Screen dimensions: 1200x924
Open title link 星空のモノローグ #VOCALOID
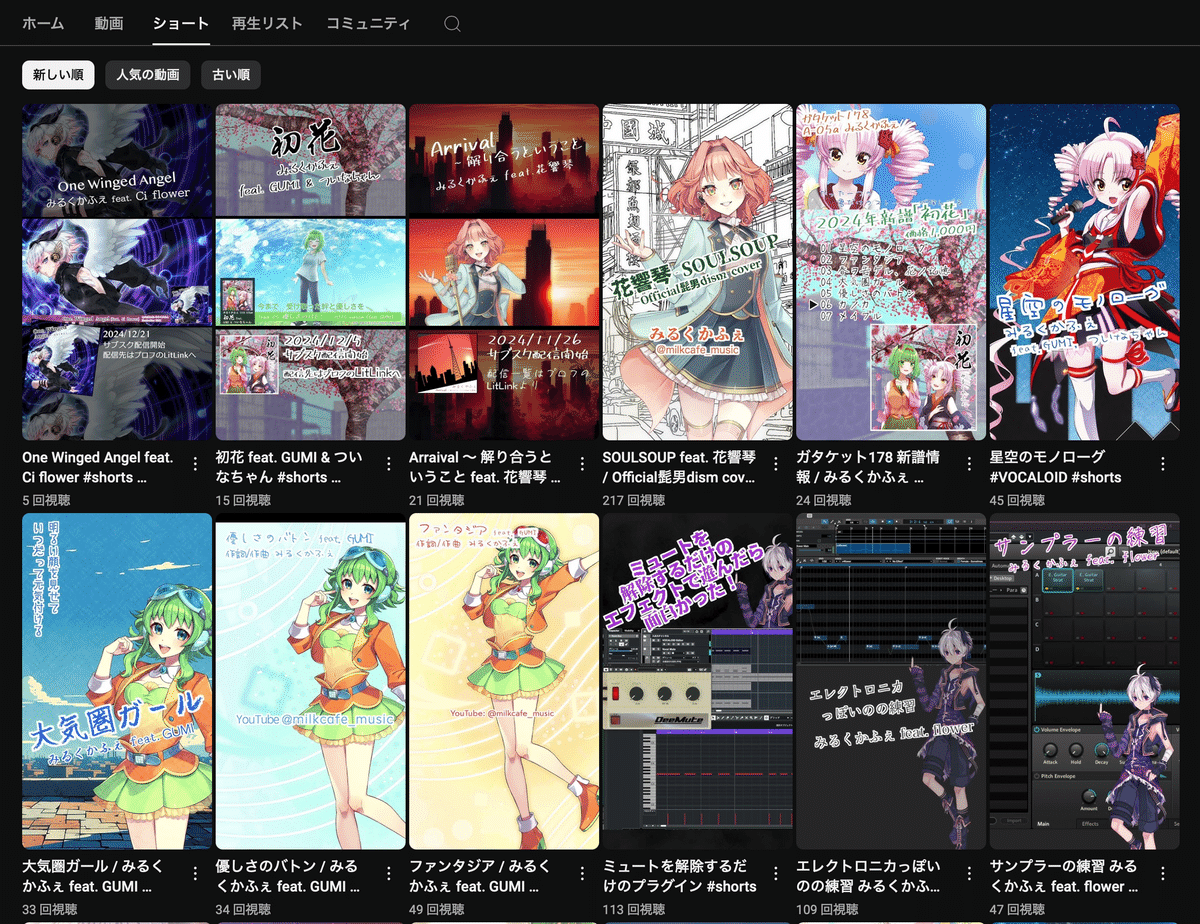point(1056,467)
